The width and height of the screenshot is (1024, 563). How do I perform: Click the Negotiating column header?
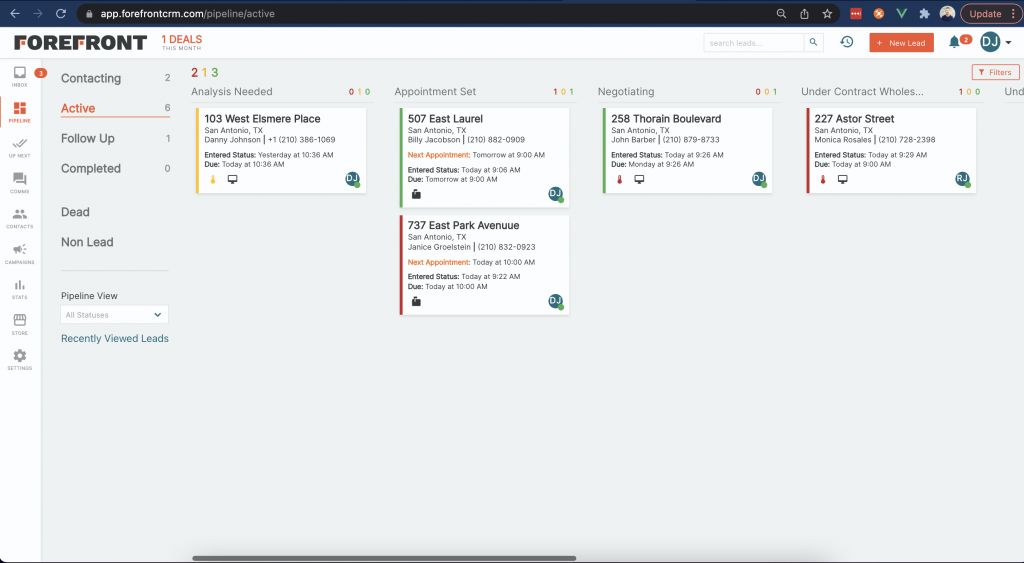[x=626, y=91]
